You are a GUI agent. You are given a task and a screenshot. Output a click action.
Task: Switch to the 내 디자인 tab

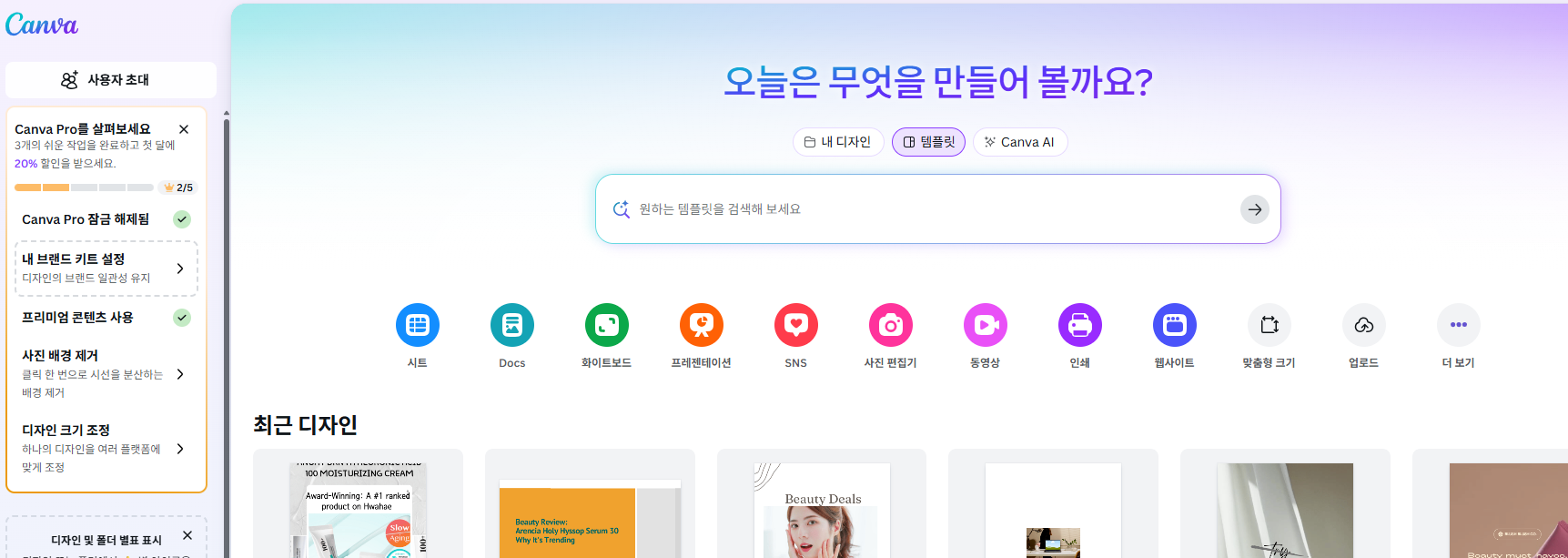click(x=838, y=142)
